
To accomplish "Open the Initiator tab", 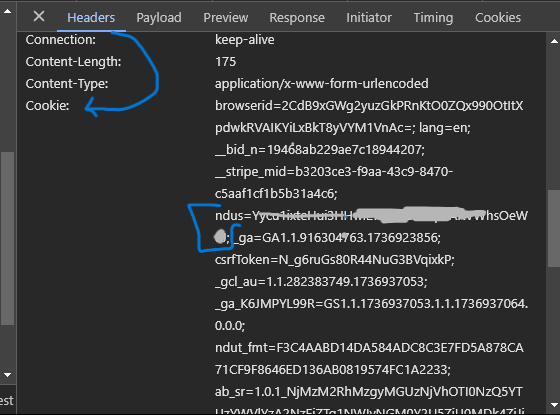I will (369, 18).
